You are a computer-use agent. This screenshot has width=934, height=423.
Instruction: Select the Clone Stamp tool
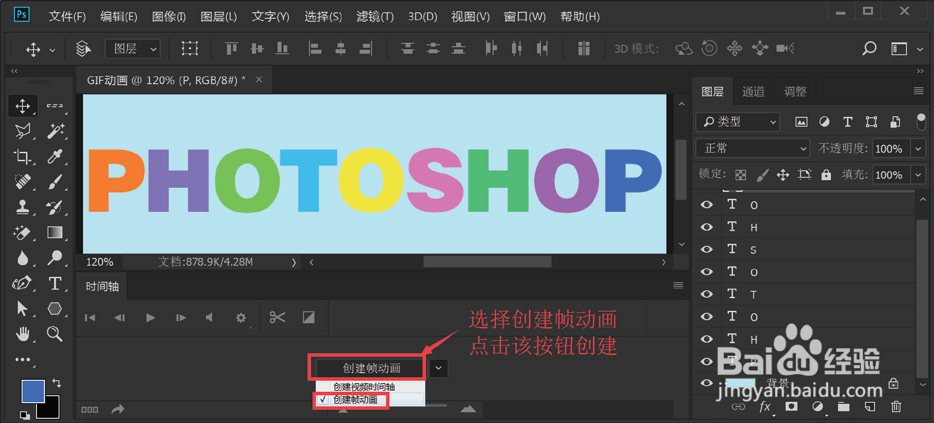23,207
